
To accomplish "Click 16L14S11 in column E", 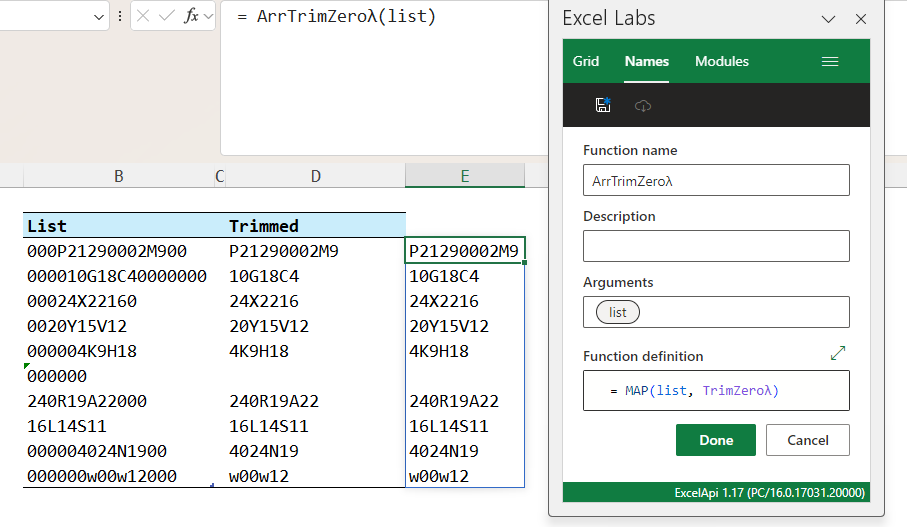I will click(x=449, y=426).
